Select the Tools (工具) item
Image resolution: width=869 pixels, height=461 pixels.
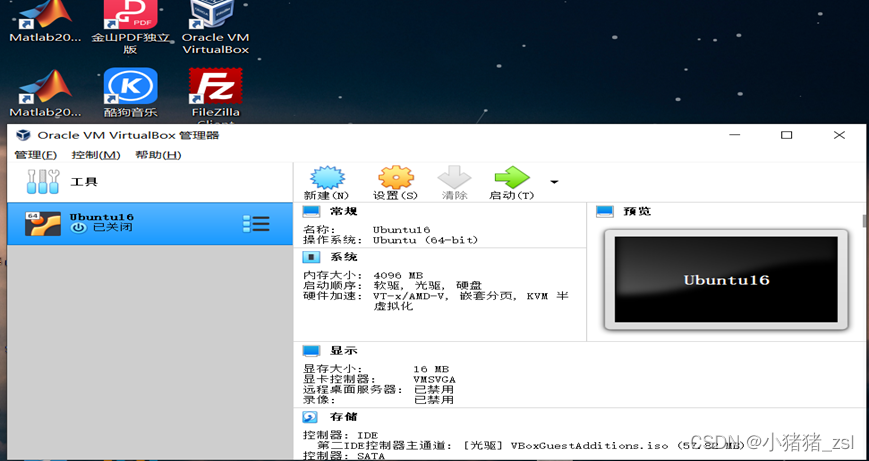point(150,182)
